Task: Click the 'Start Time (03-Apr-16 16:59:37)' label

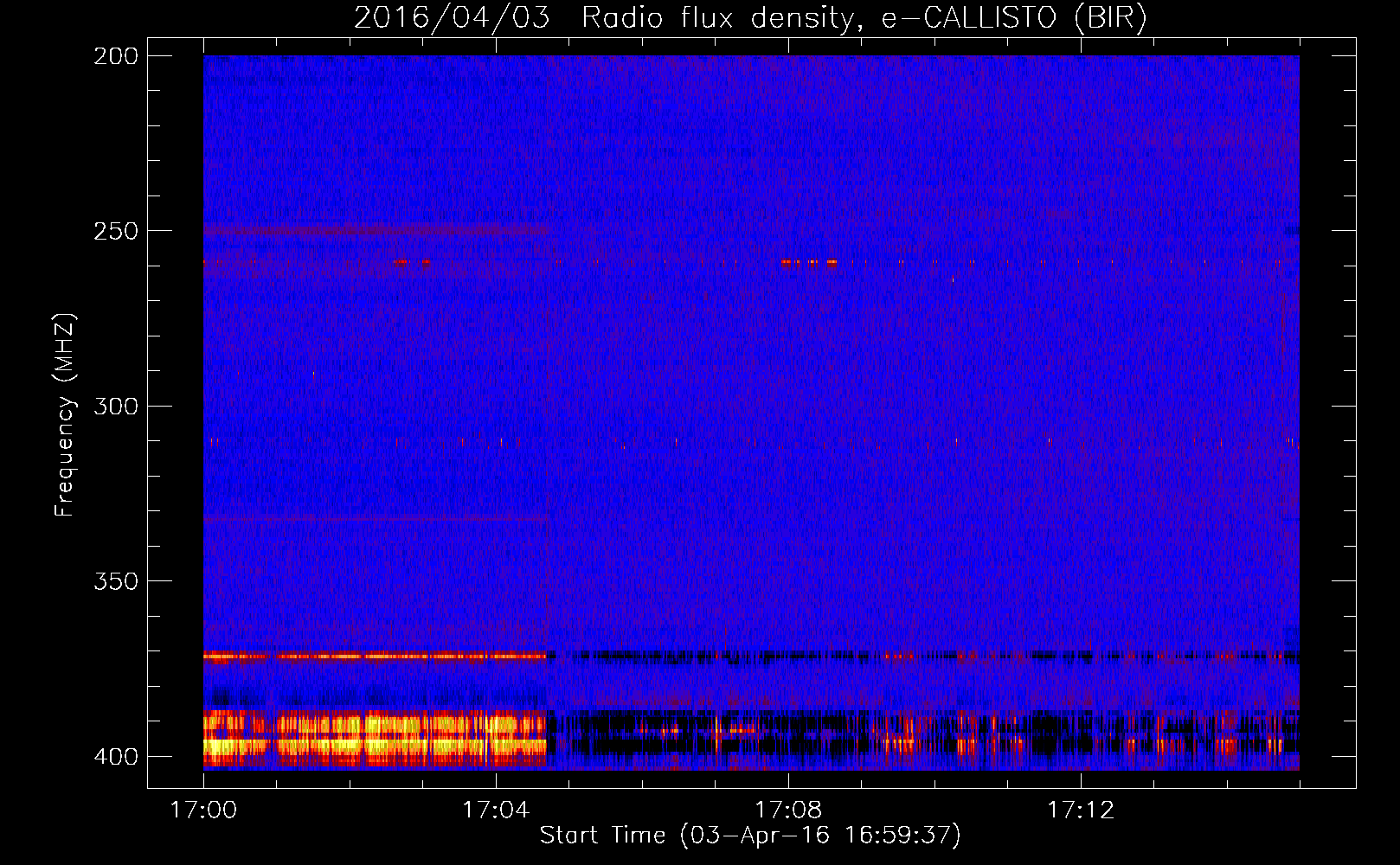Action: (x=750, y=836)
